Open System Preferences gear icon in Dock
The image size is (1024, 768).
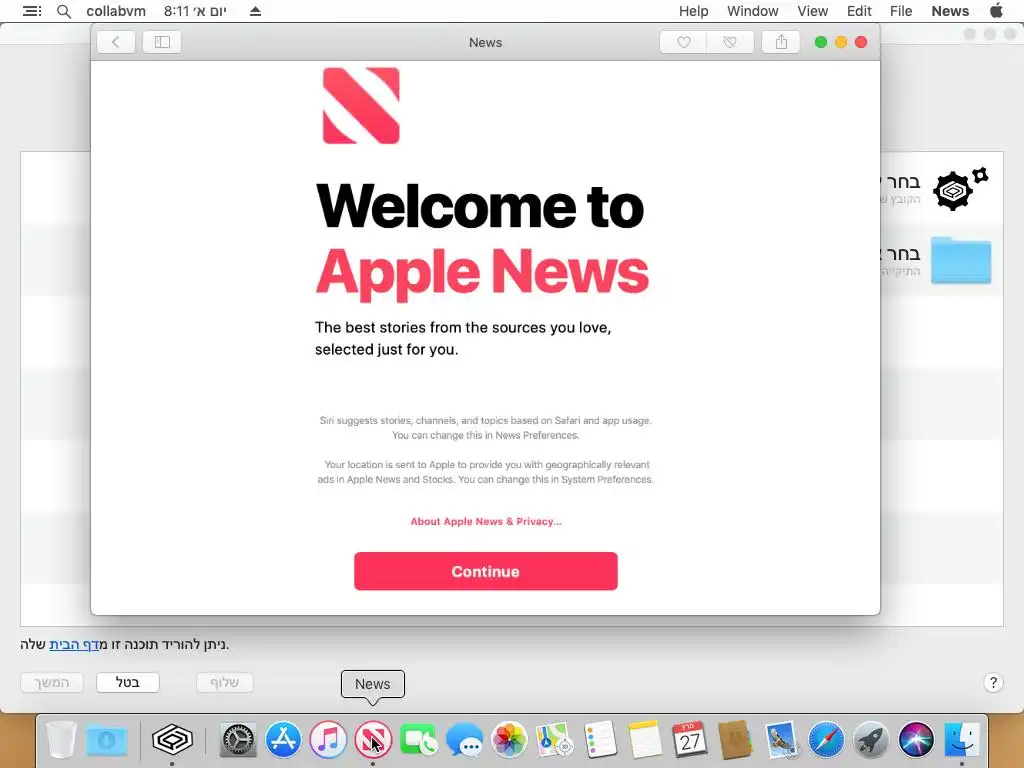[238, 739]
